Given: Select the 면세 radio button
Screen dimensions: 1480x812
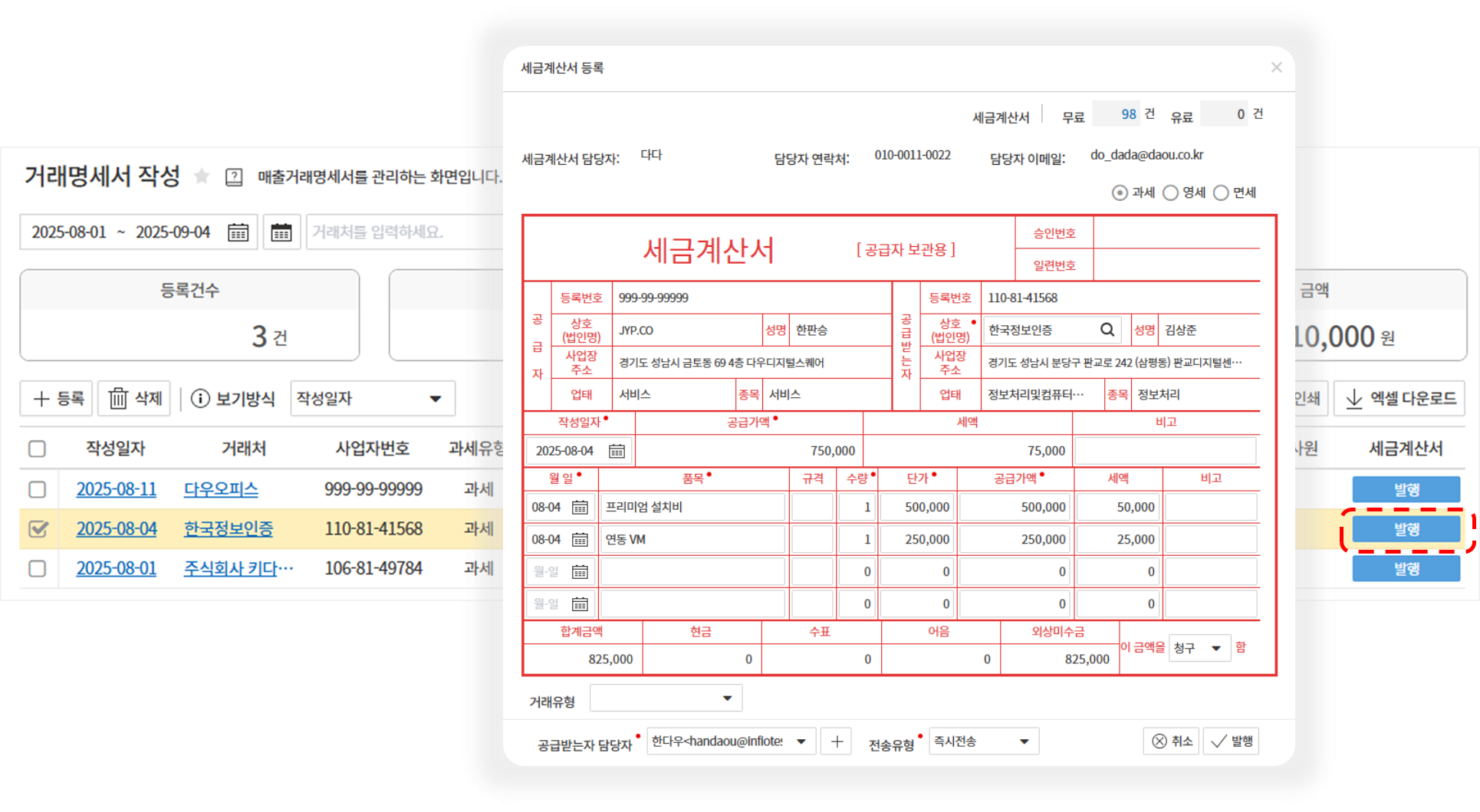Looking at the screenshot, I should (x=1221, y=192).
